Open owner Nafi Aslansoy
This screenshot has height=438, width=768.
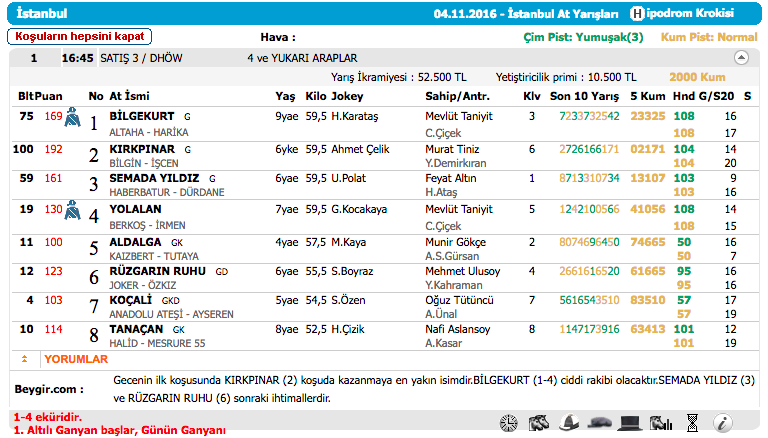click(x=457, y=329)
